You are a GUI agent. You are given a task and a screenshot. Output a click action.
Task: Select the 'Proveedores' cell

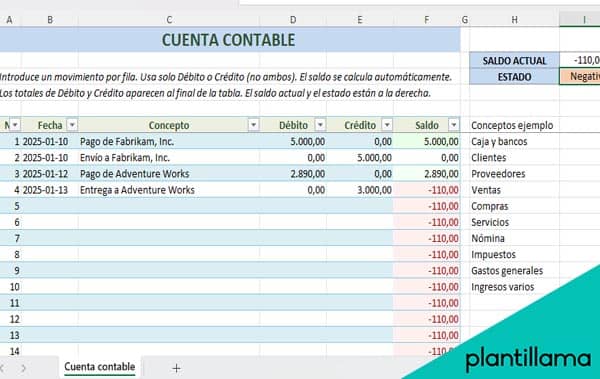(514, 173)
